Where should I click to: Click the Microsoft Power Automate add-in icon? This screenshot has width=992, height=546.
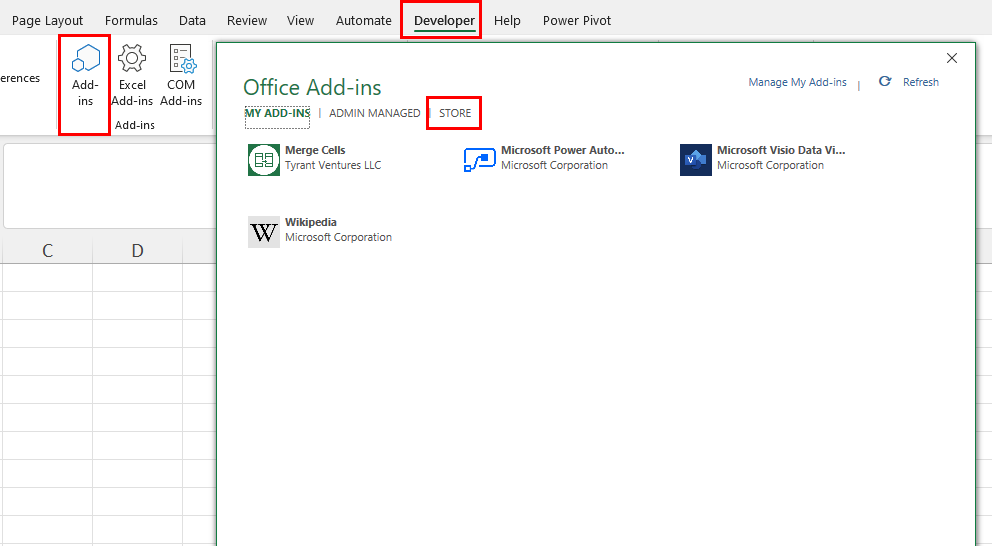(x=480, y=159)
